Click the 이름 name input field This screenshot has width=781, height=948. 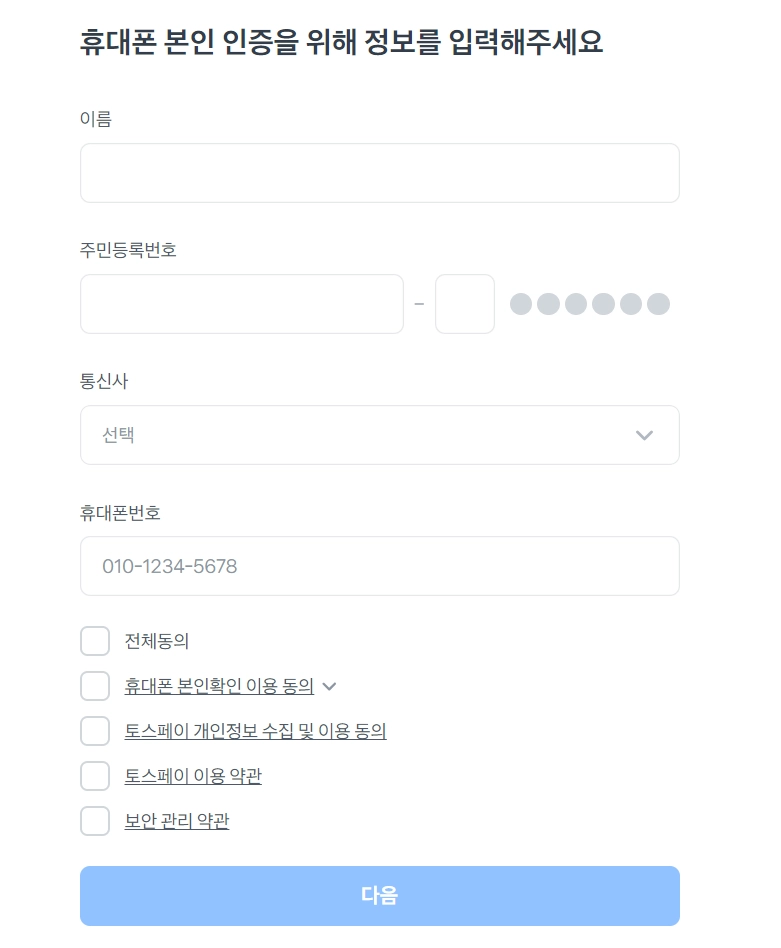(379, 173)
